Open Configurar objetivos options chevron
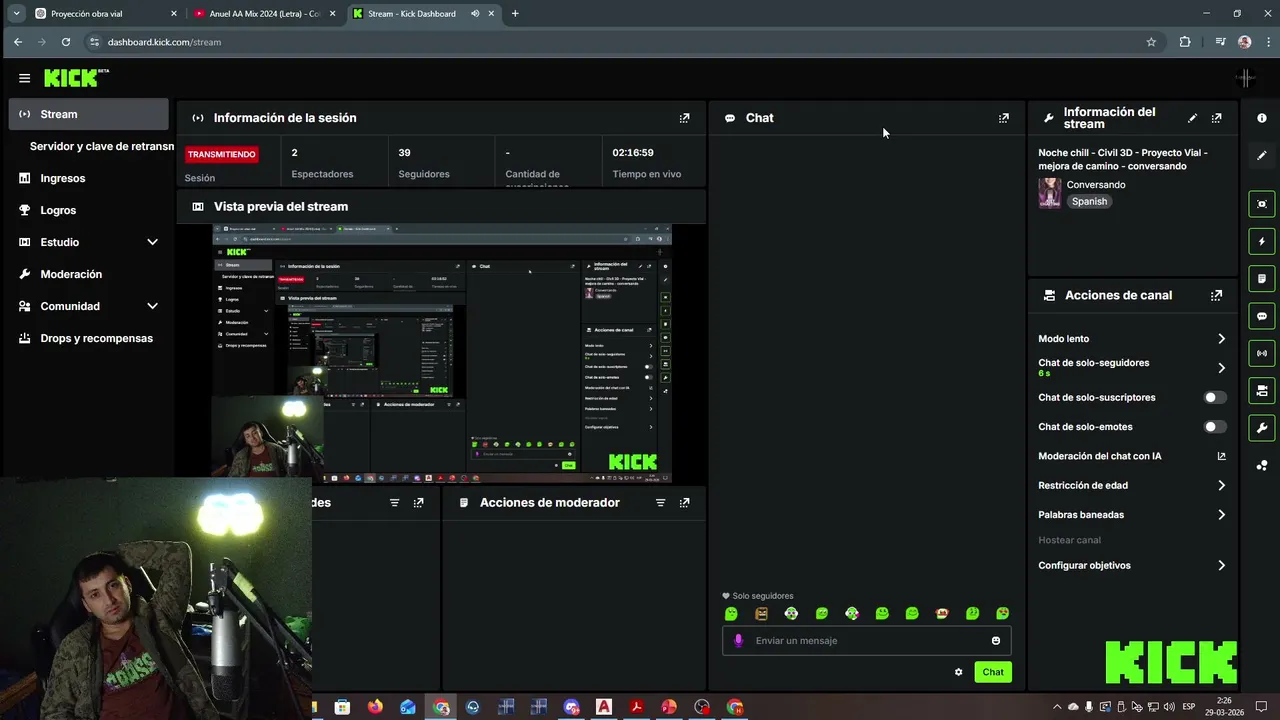Screen dimensions: 1280x720 pyautogui.click(x=1221, y=566)
